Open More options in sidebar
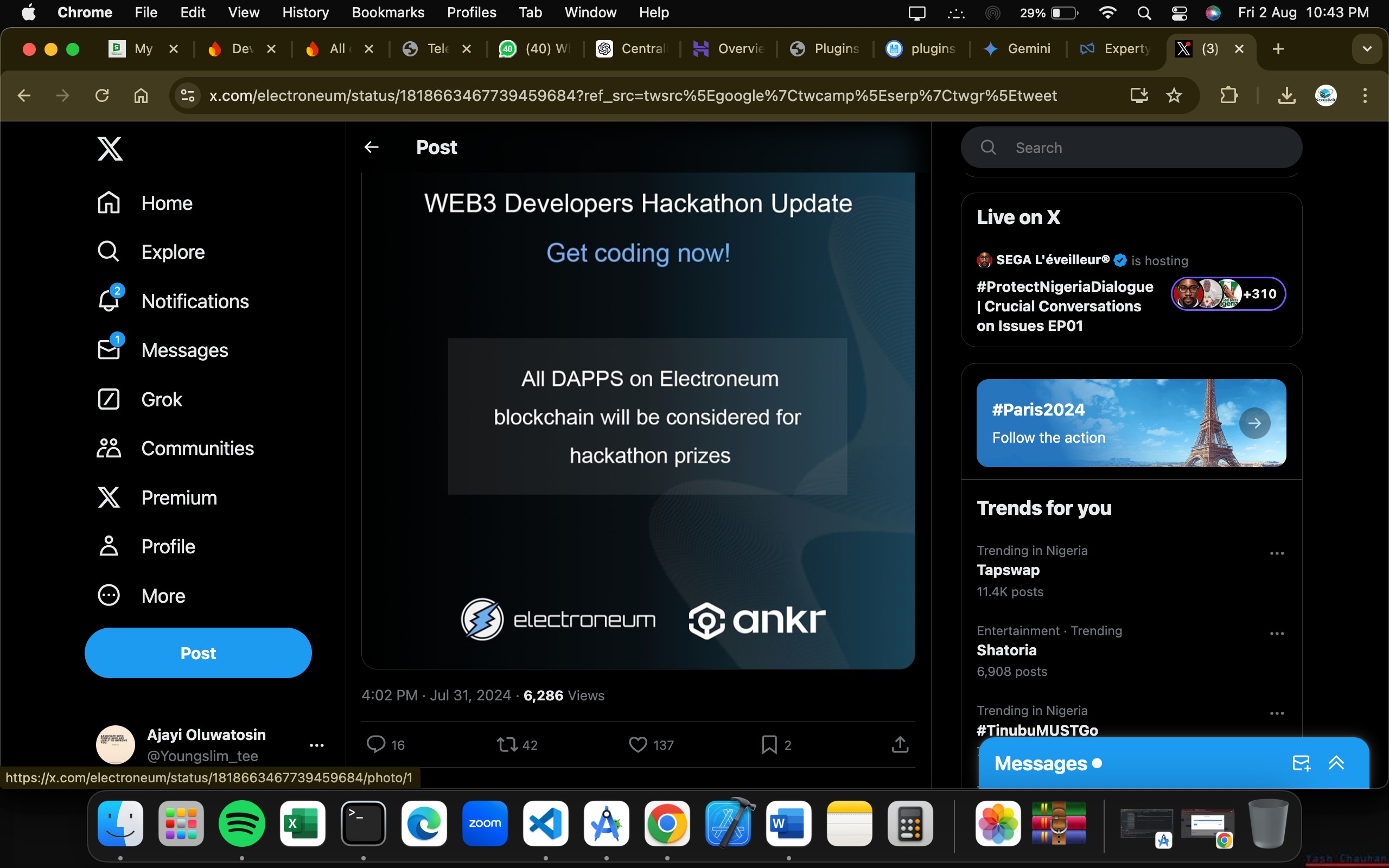 141,595
